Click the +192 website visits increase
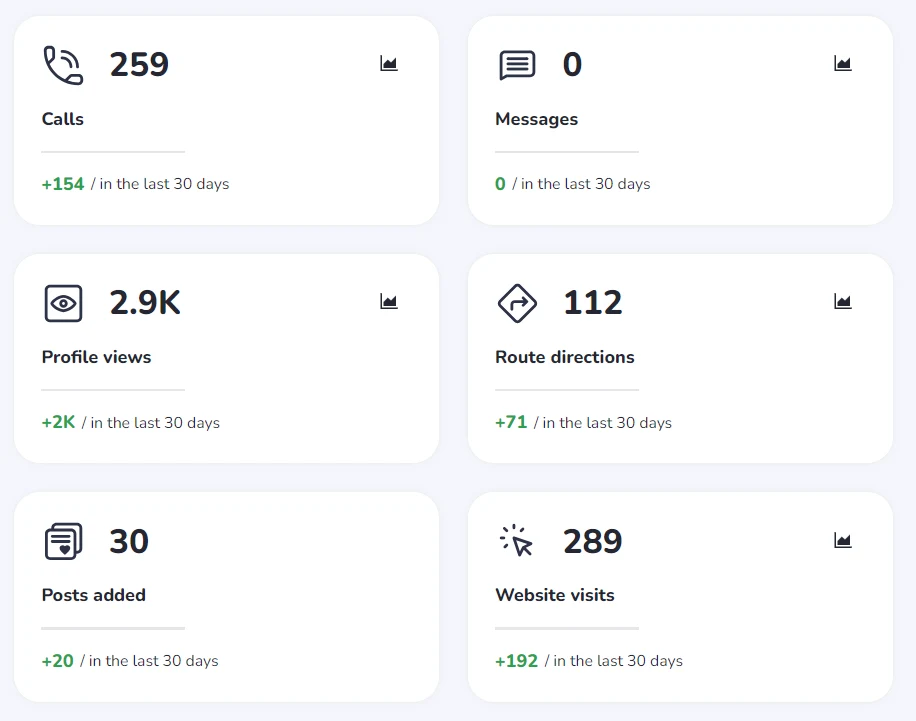Screen dimensions: 916x721 516,661
